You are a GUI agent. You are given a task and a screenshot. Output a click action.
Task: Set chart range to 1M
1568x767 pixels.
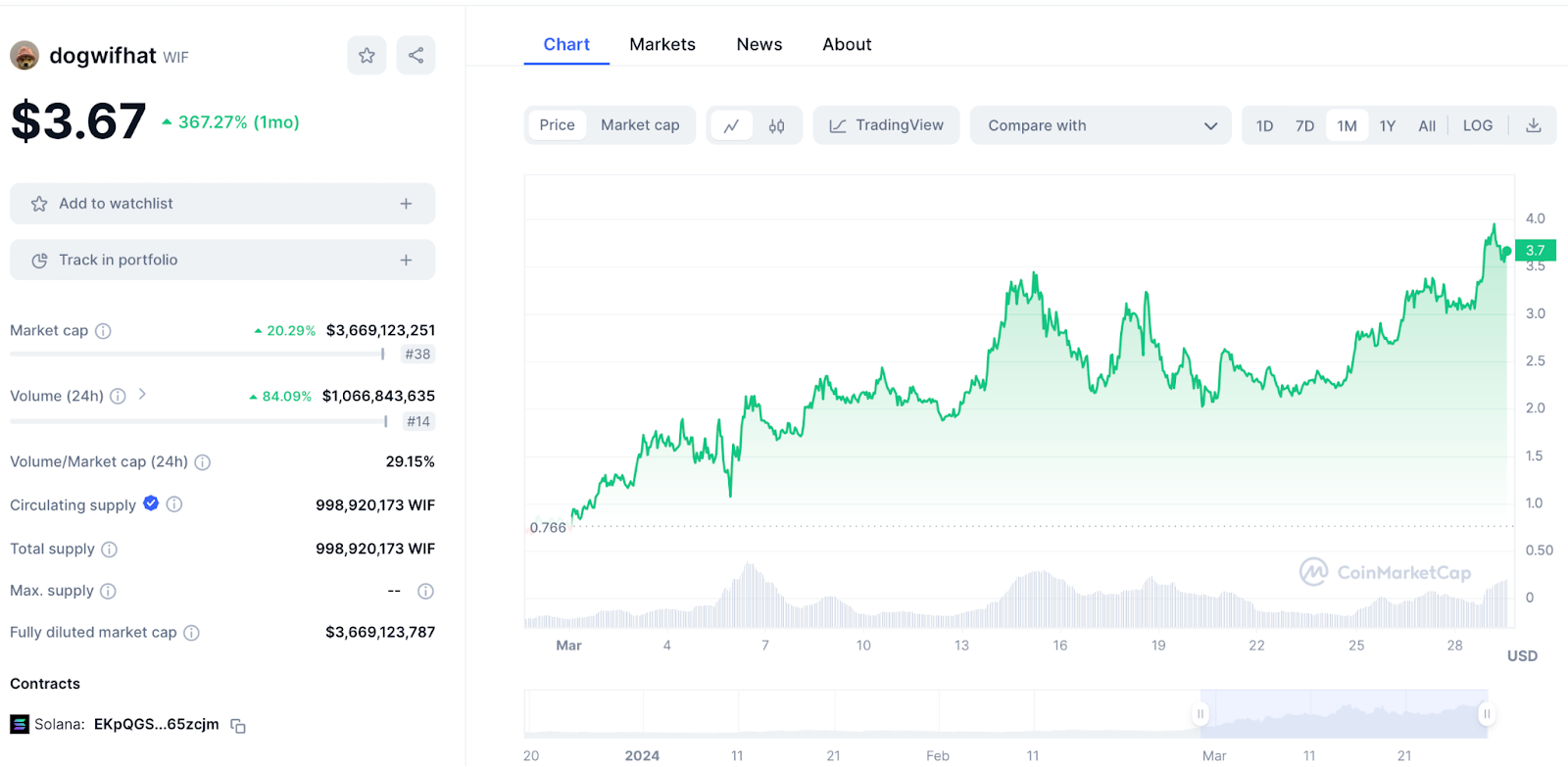coord(1347,125)
